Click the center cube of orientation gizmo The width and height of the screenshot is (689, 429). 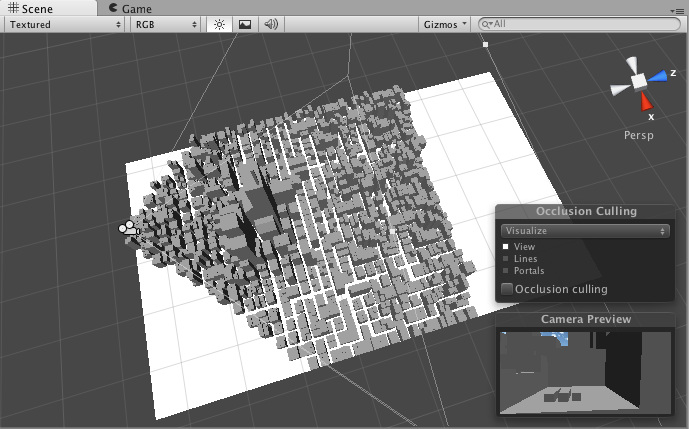point(637,81)
